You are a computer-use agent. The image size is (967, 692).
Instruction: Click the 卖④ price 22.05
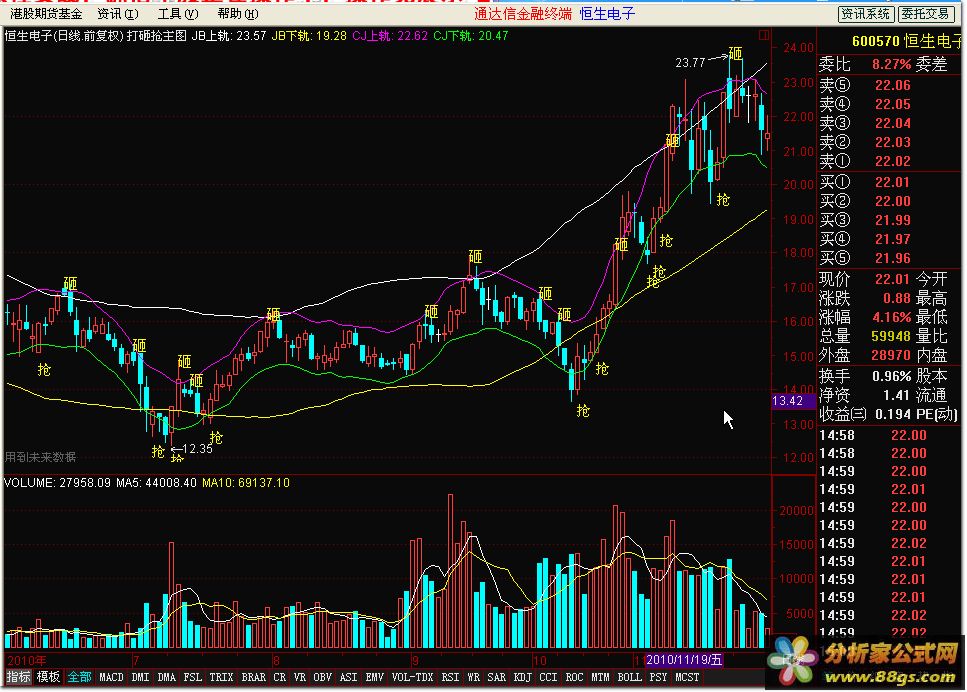click(892, 104)
